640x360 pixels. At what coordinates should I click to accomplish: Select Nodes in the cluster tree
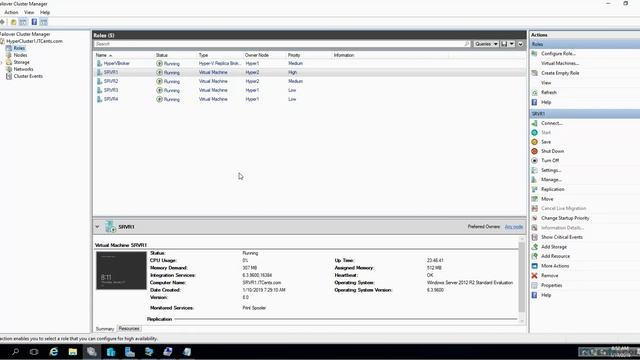(x=20, y=55)
